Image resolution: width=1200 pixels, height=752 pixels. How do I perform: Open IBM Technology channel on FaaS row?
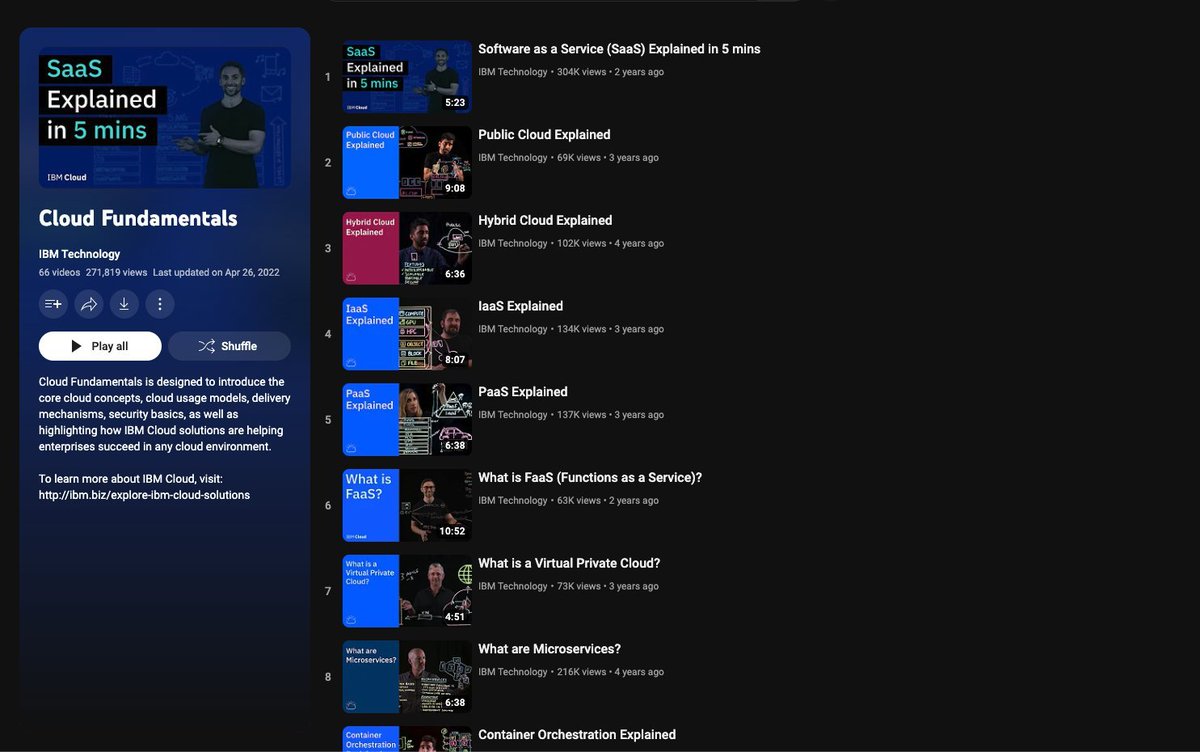(x=513, y=501)
